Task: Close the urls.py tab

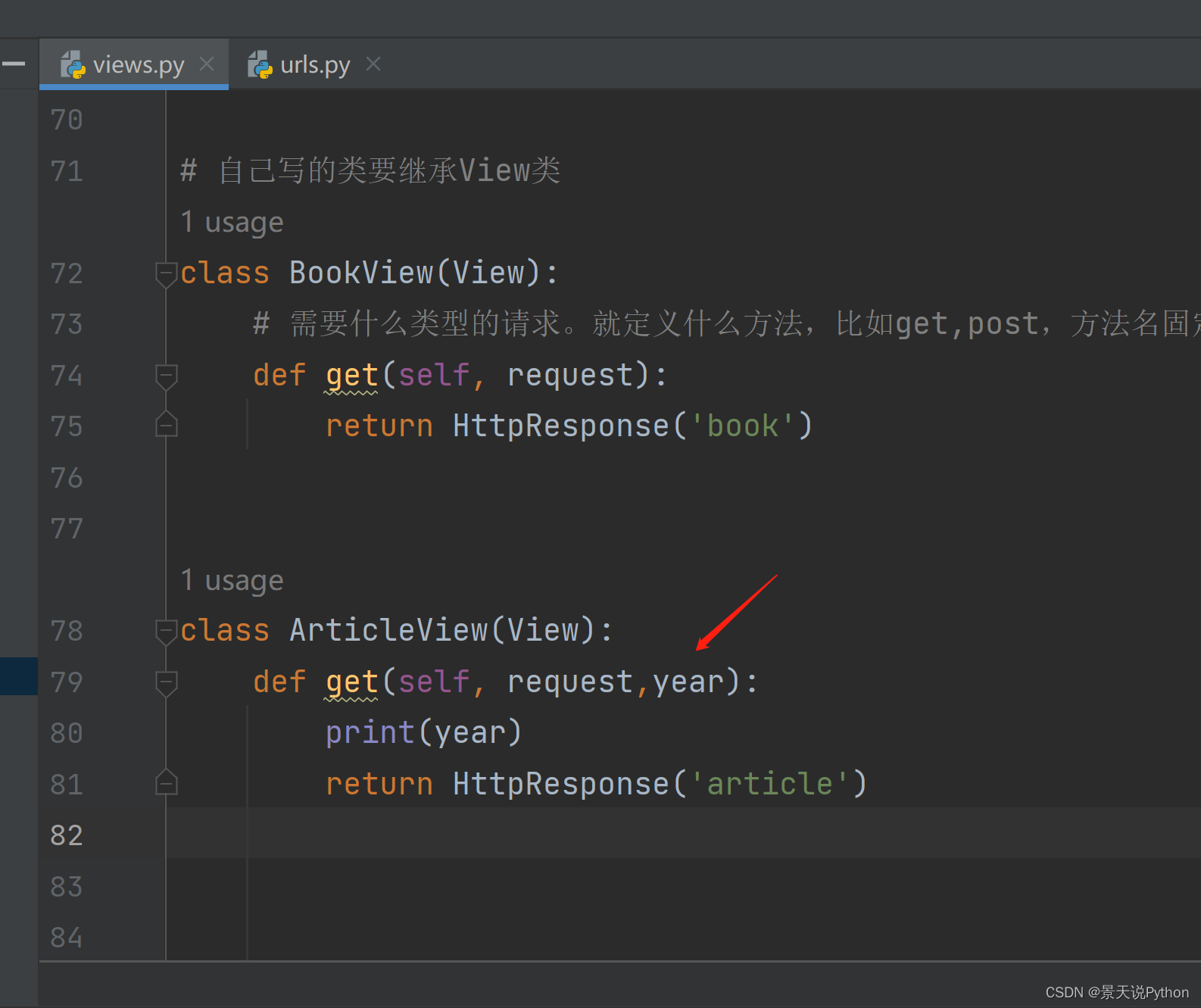Action: tap(373, 64)
